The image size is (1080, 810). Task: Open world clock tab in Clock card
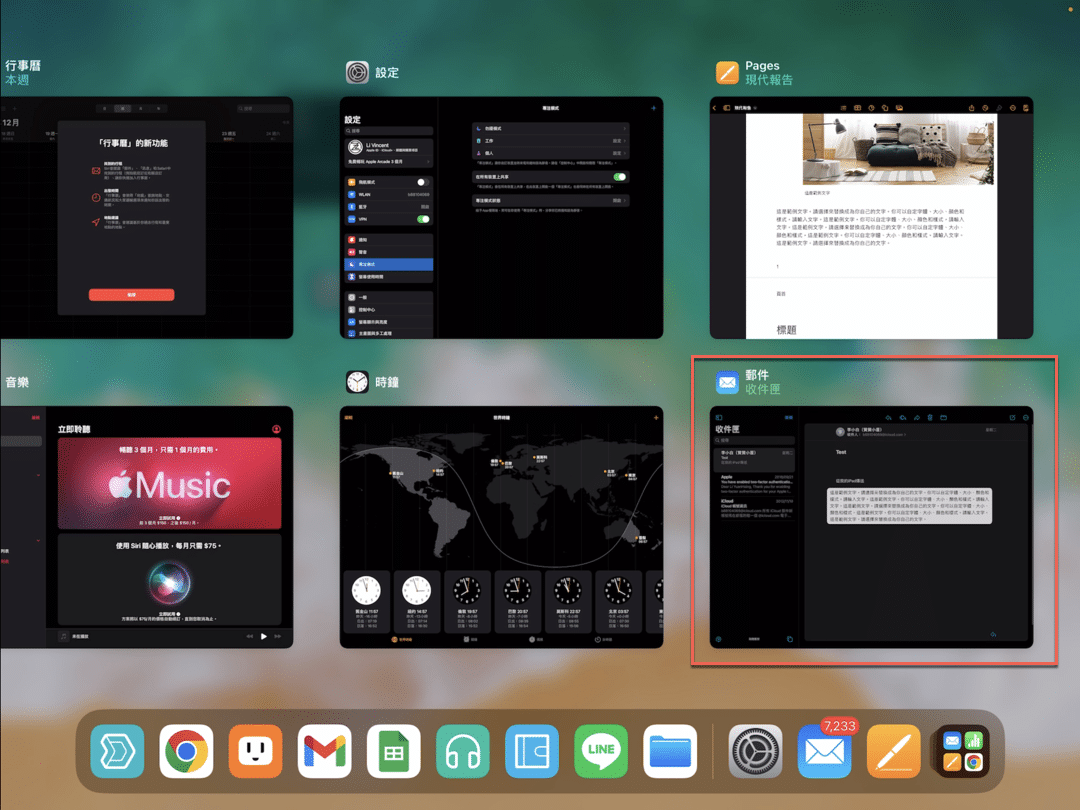[402, 639]
